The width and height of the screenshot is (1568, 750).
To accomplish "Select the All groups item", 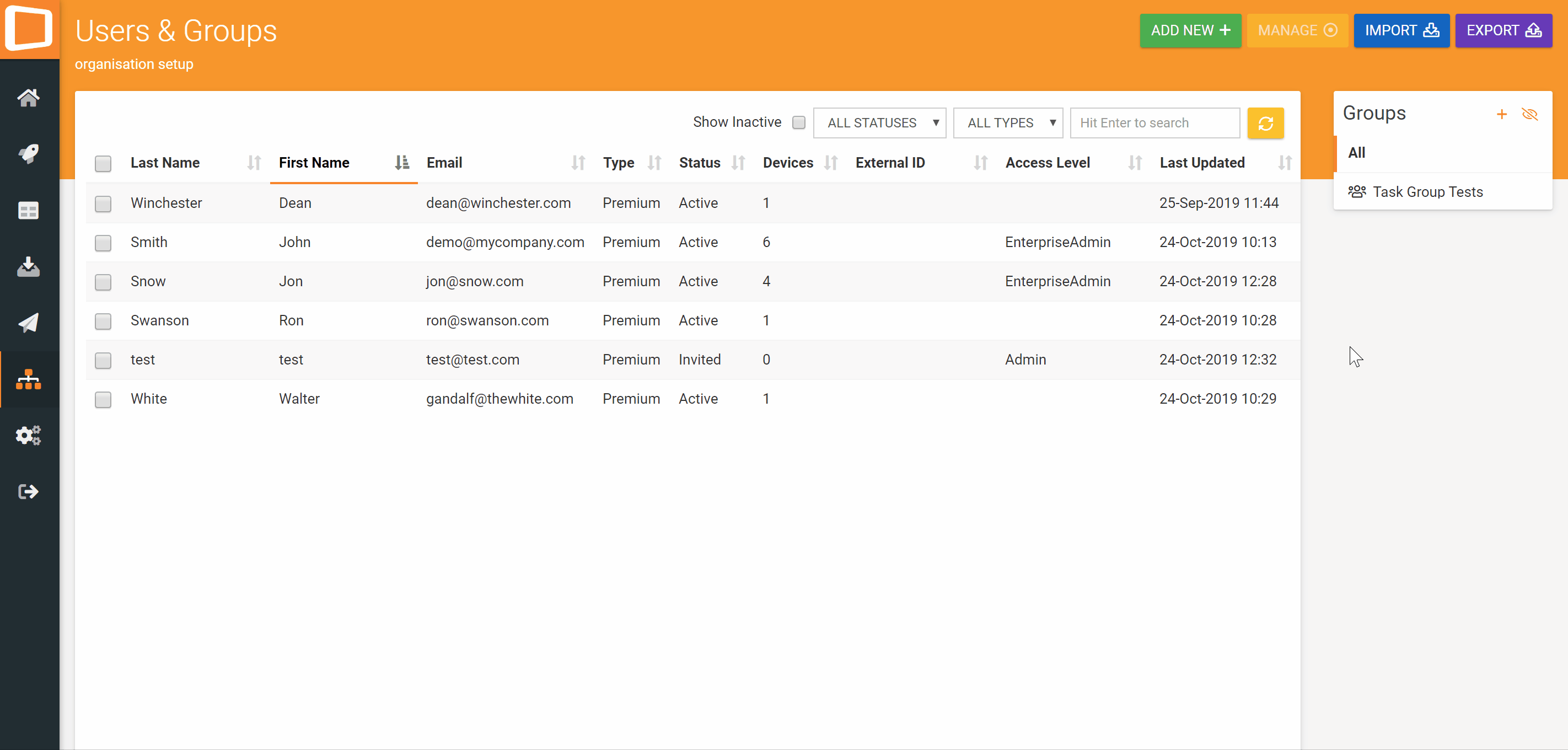I will 1357,153.
